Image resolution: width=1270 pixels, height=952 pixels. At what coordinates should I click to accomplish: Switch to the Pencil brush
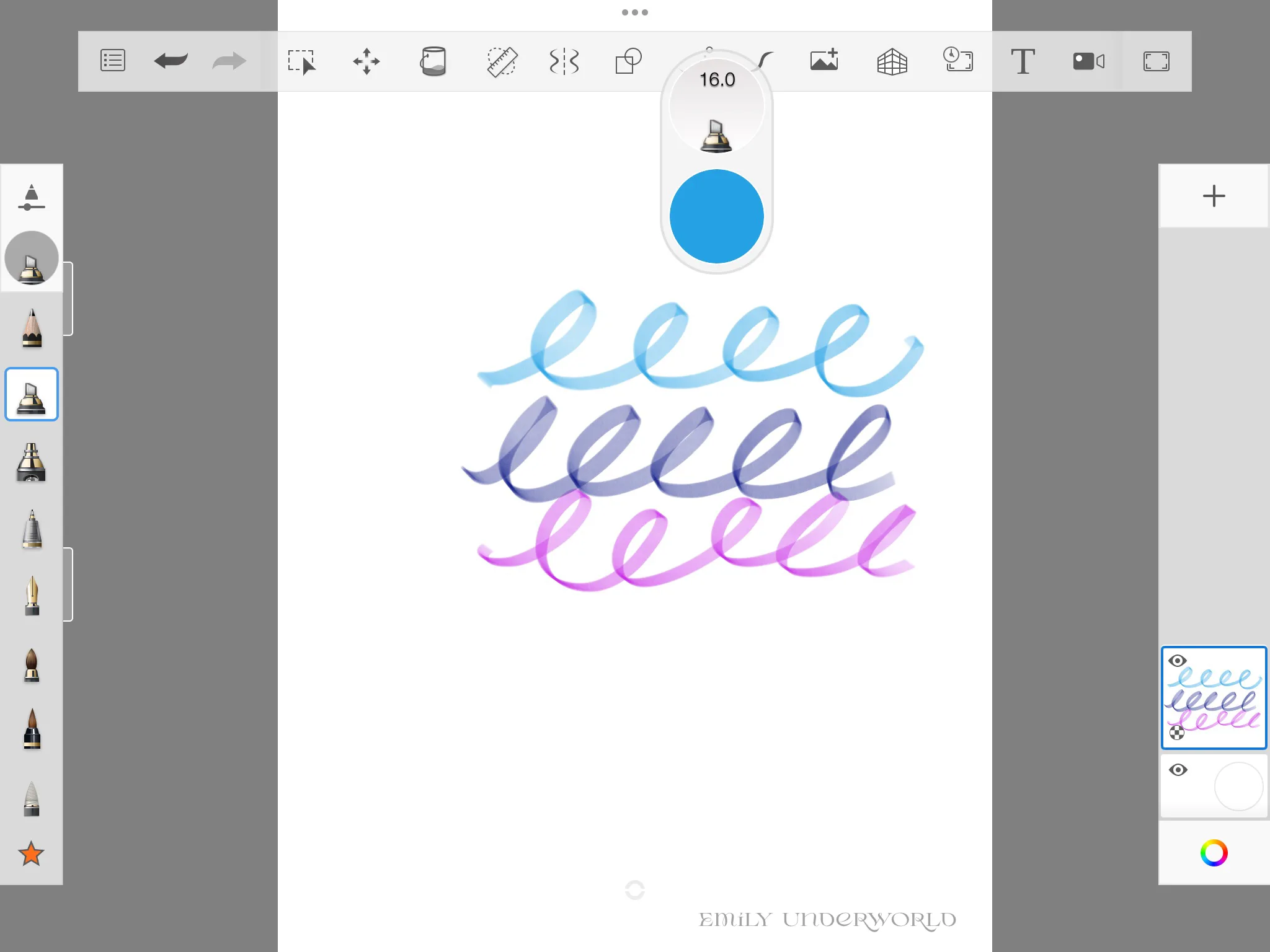32,325
